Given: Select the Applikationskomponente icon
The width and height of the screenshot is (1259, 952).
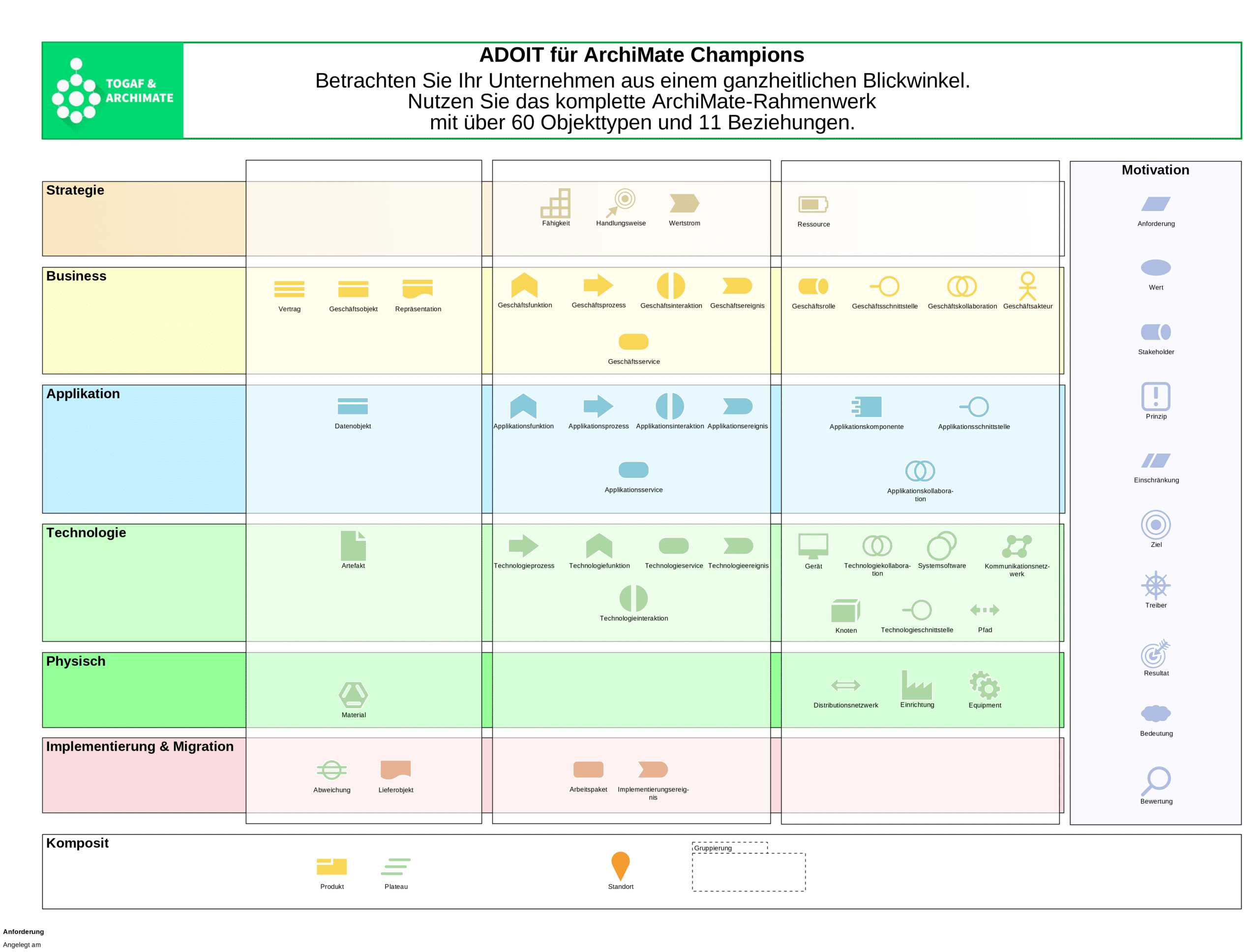Looking at the screenshot, I should tap(866, 407).
